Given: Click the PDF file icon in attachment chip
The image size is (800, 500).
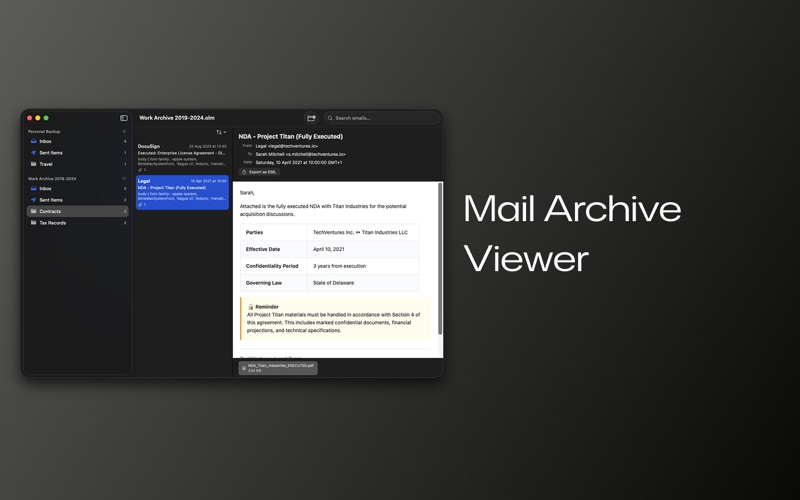Looking at the screenshot, I should 244,368.
